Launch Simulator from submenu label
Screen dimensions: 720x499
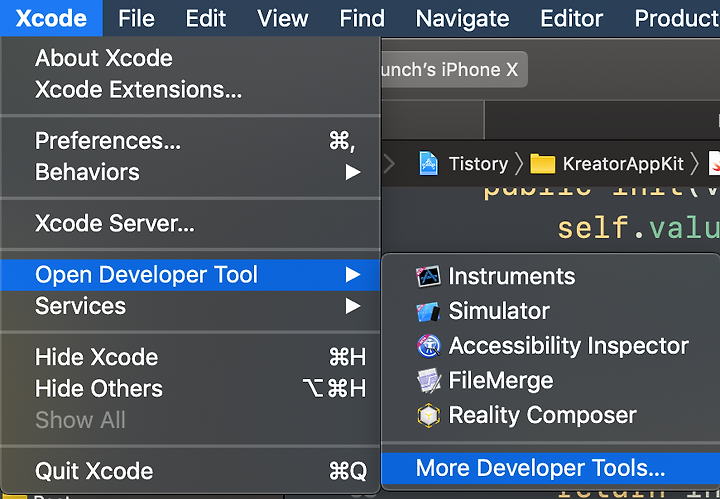499,311
